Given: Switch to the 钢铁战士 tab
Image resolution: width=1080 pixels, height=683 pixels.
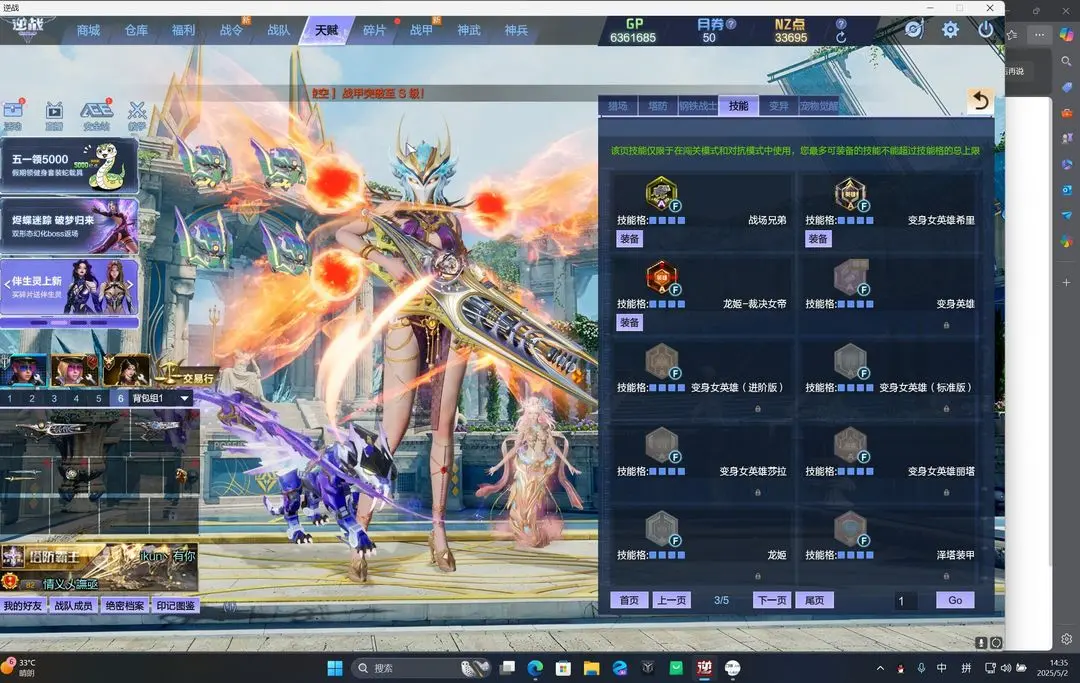Looking at the screenshot, I should [698, 106].
